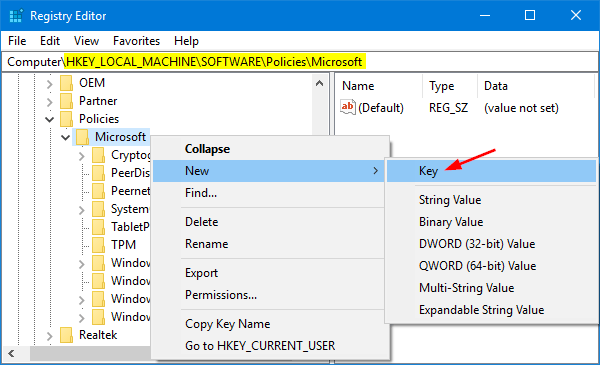Screen dimensions: 600x365
Task: Click the TabletP folder icon
Action: pyautogui.click(x=98, y=227)
